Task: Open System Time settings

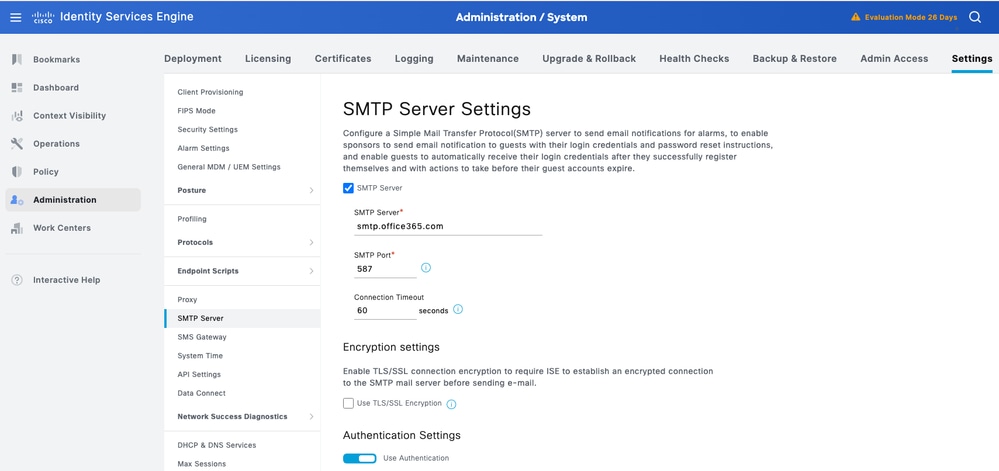Action: pos(200,356)
